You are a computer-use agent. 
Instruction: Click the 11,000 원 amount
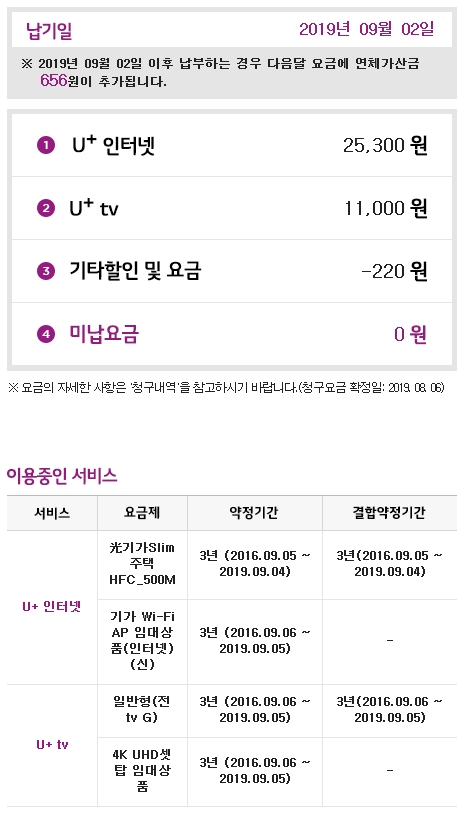[x=386, y=208]
